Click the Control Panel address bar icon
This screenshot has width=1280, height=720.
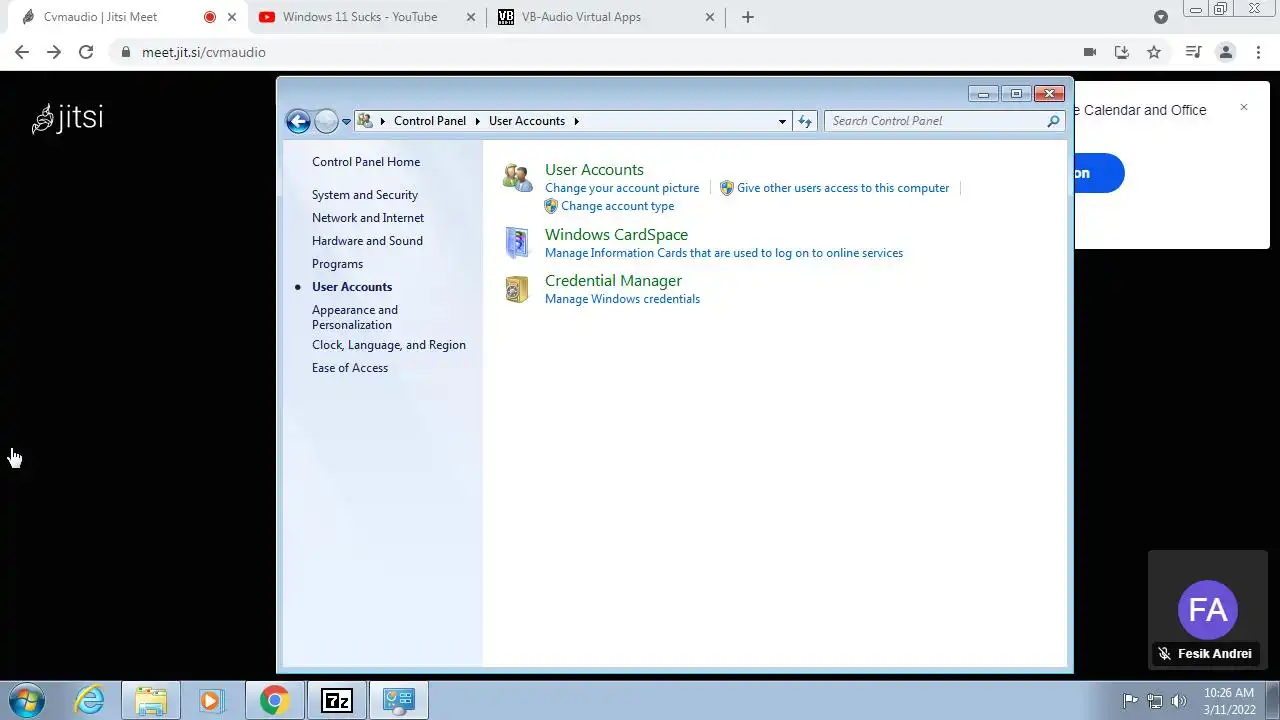point(365,121)
